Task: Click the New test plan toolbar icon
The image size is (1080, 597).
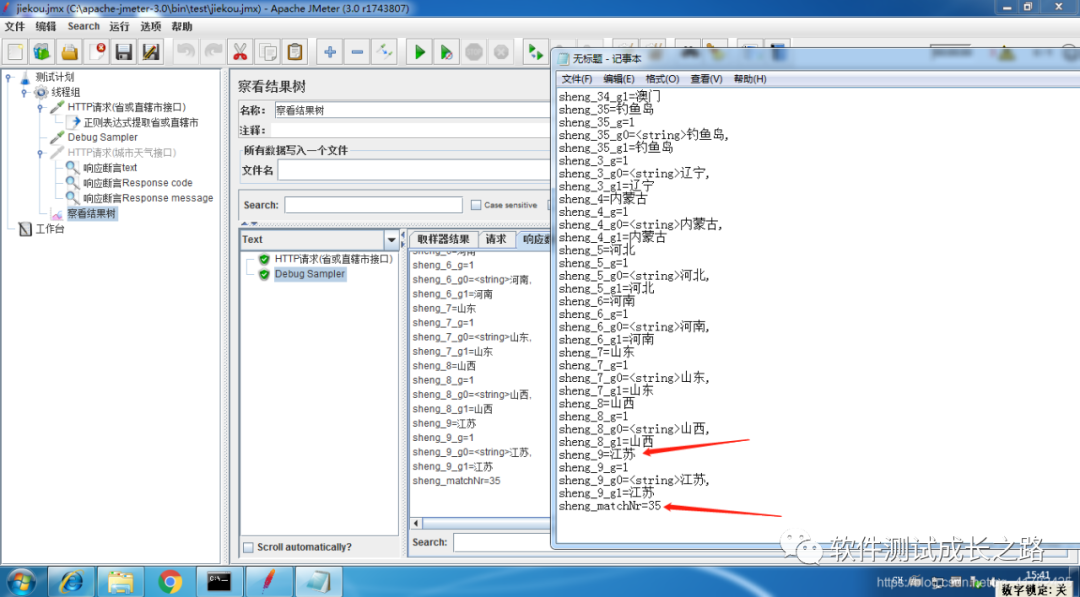Action: (16, 52)
